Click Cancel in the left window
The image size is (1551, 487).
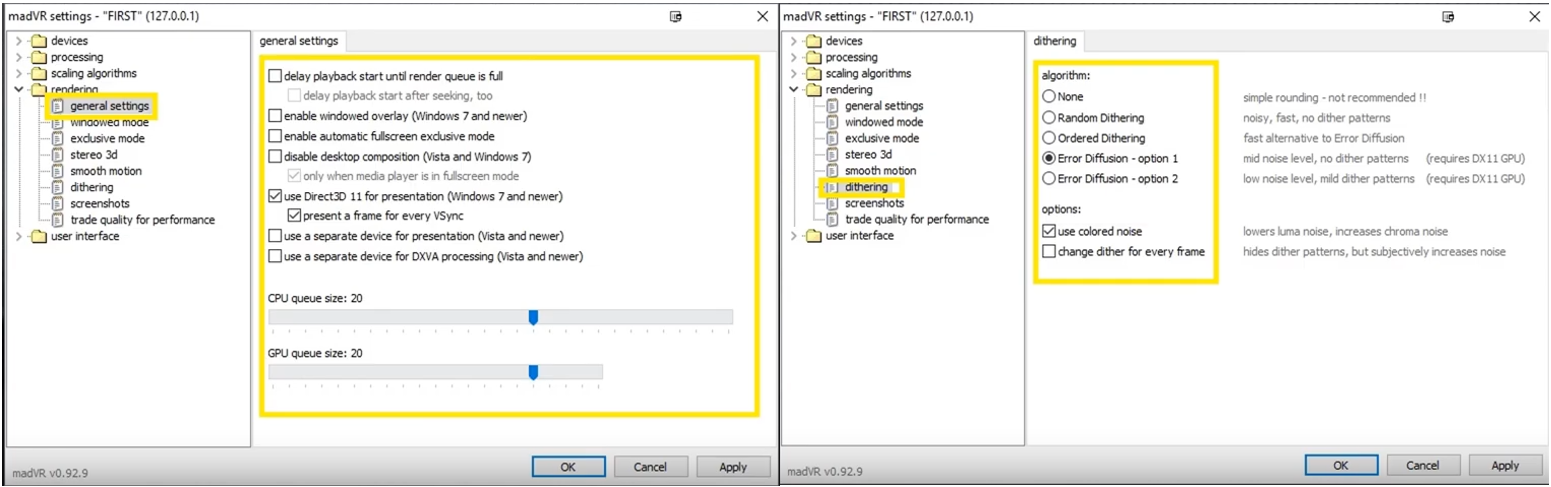coord(650,466)
